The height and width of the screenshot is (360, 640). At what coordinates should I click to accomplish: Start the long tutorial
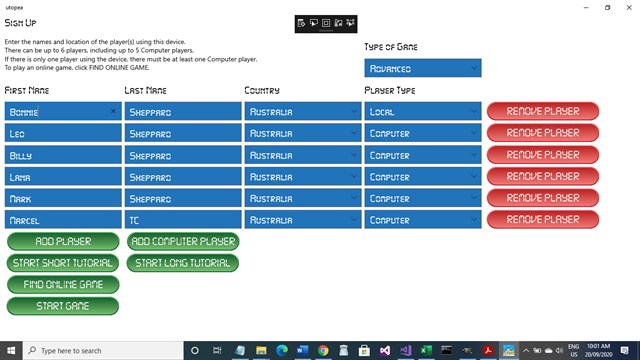[x=183, y=263]
